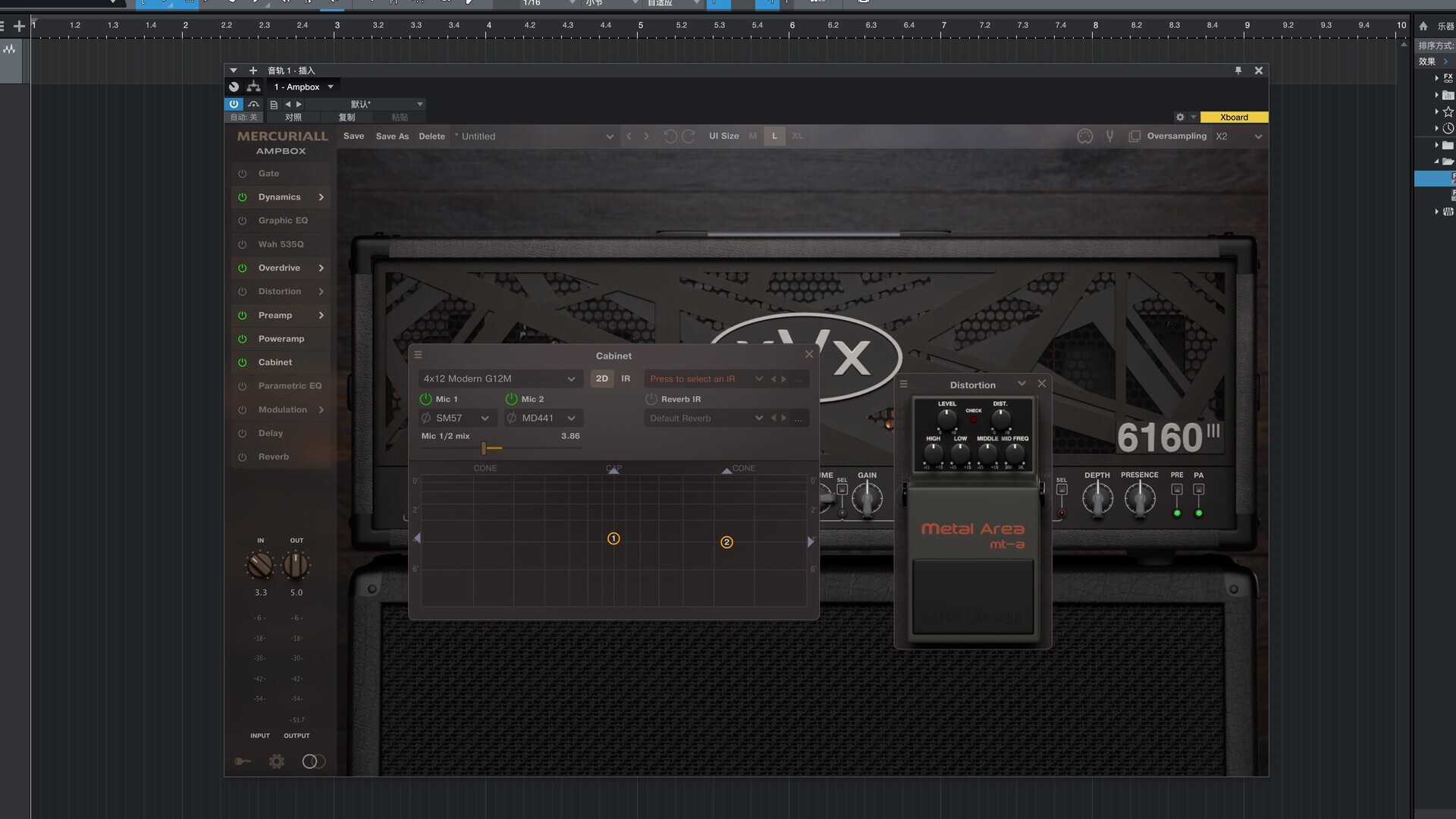The width and height of the screenshot is (1456, 819).
Task: Toggle the Preamp module power
Action: (x=243, y=315)
